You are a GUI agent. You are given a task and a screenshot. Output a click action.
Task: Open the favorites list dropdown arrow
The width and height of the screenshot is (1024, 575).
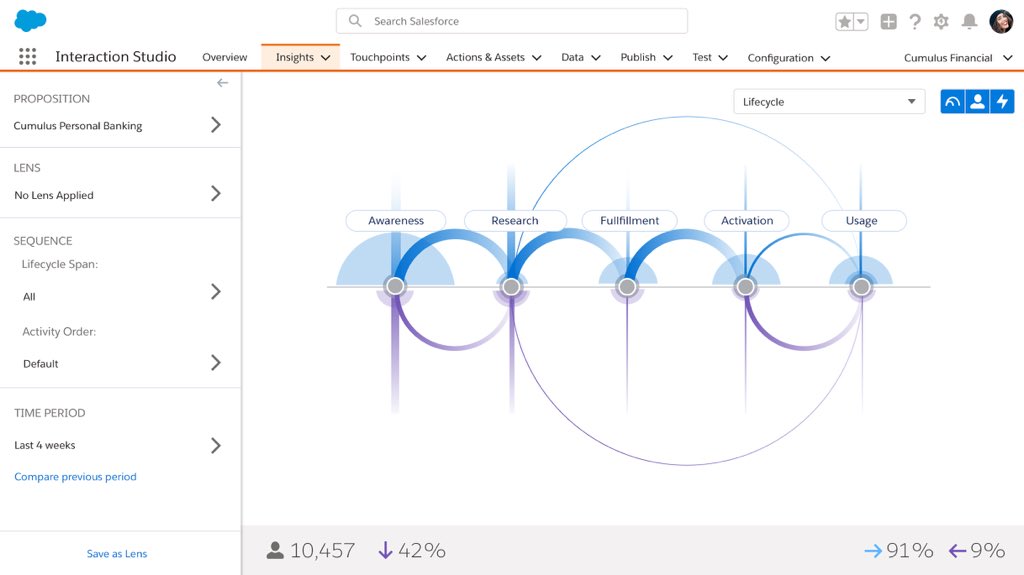[861, 22]
